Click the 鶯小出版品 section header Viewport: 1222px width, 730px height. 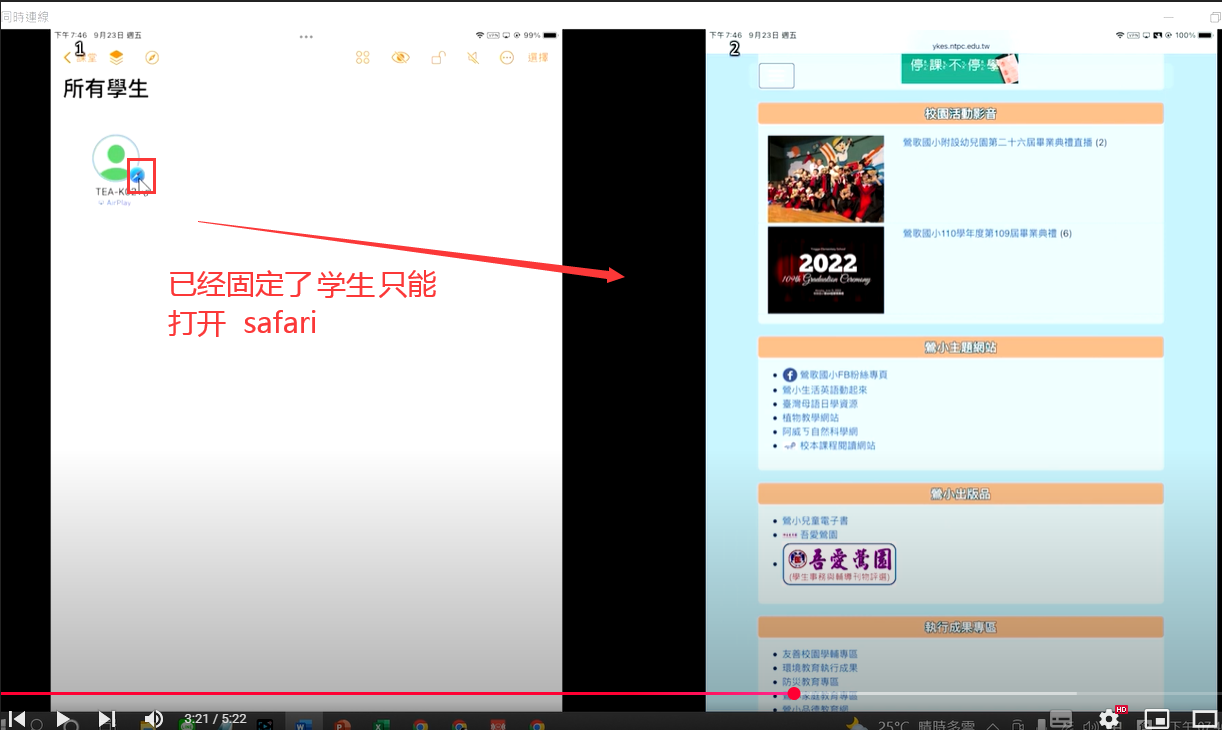(x=961, y=494)
